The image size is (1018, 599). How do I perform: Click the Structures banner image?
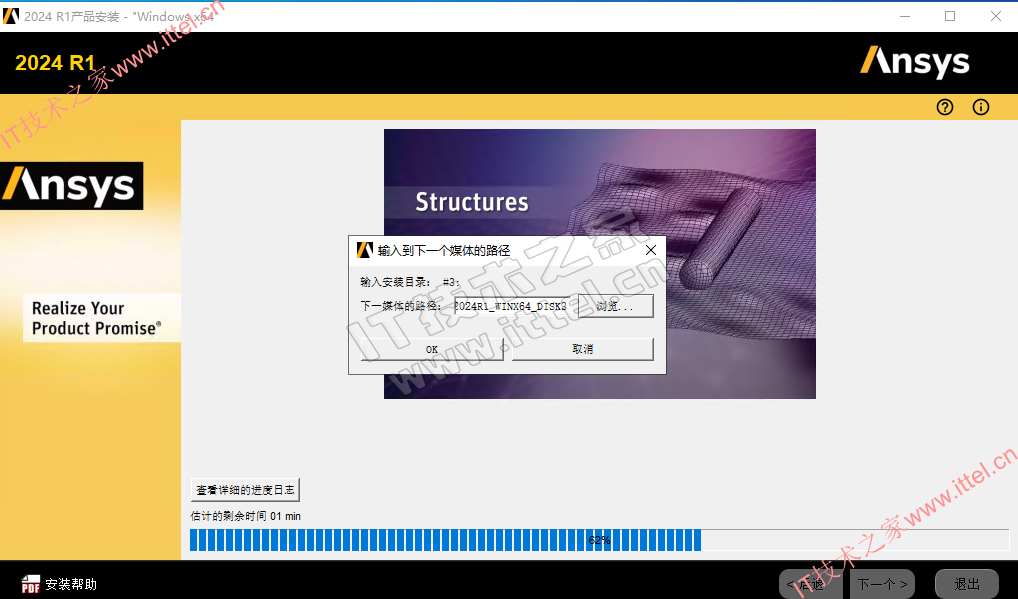click(x=599, y=263)
